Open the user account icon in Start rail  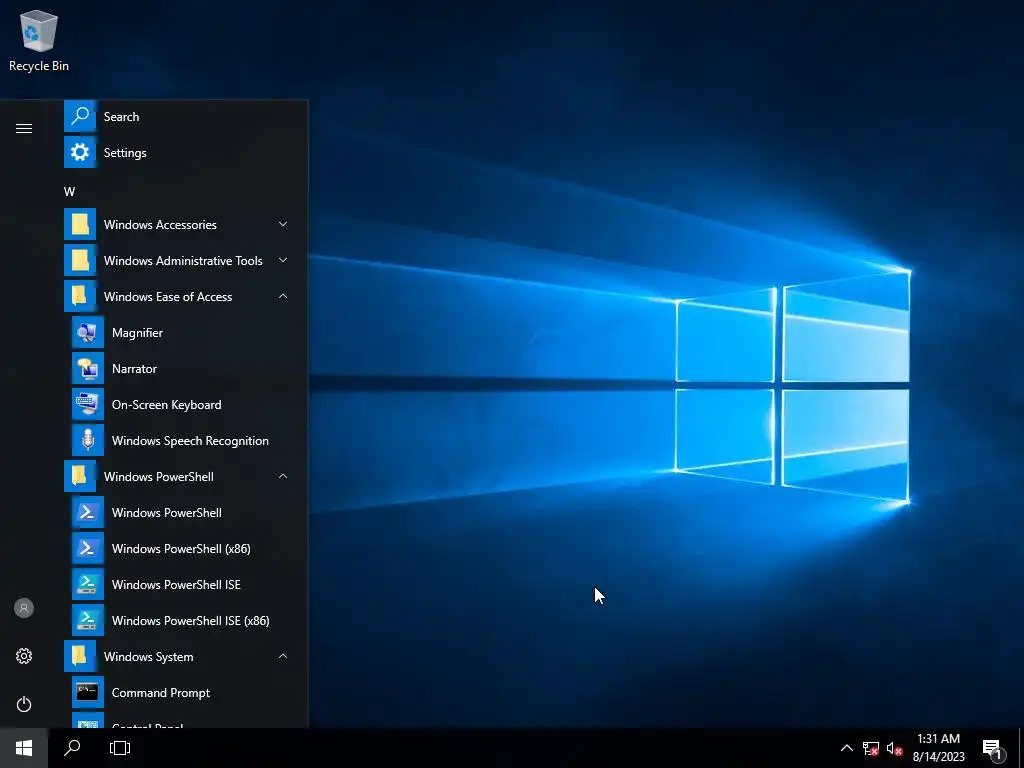(24, 608)
